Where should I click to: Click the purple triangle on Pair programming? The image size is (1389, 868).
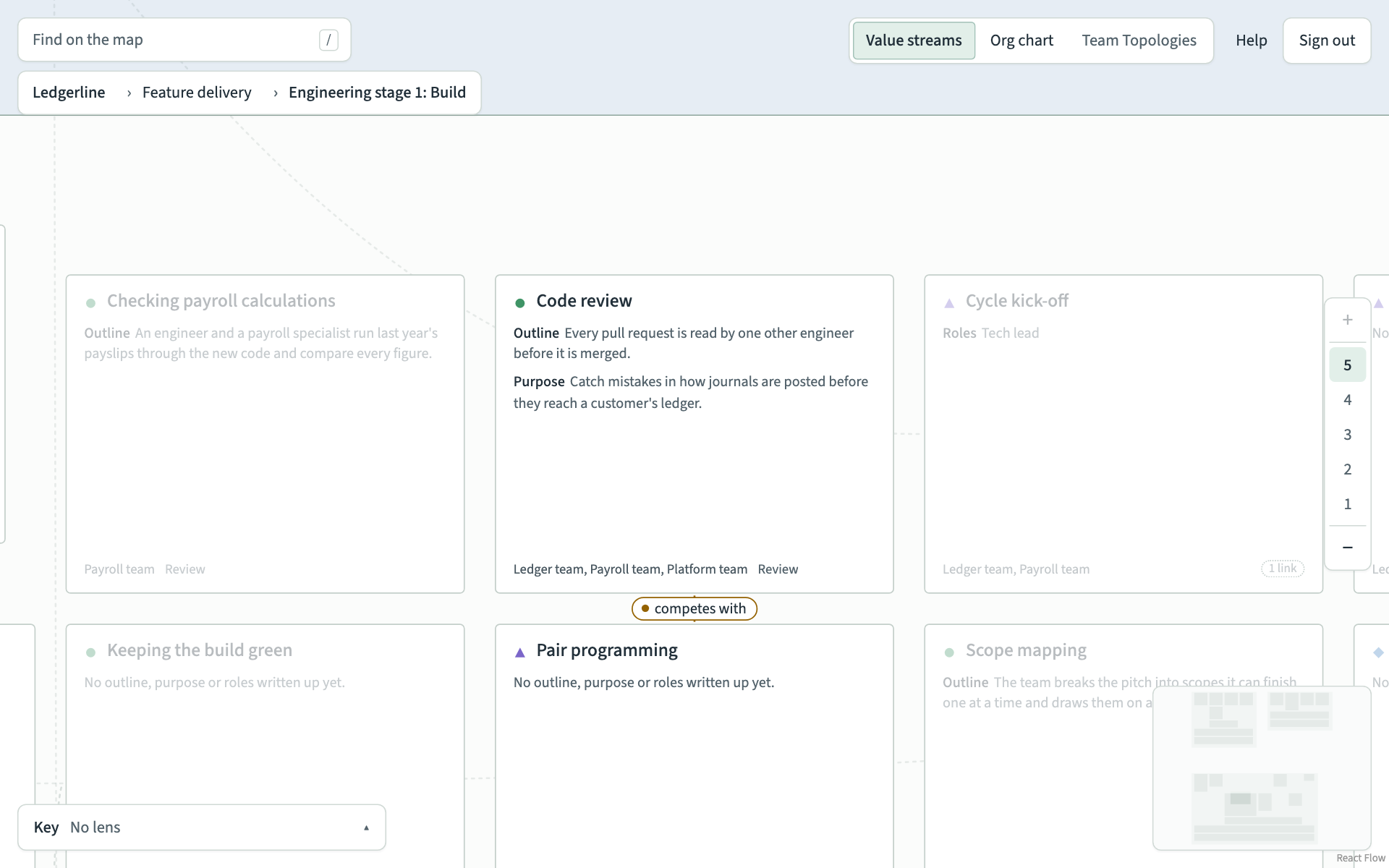(519, 652)
